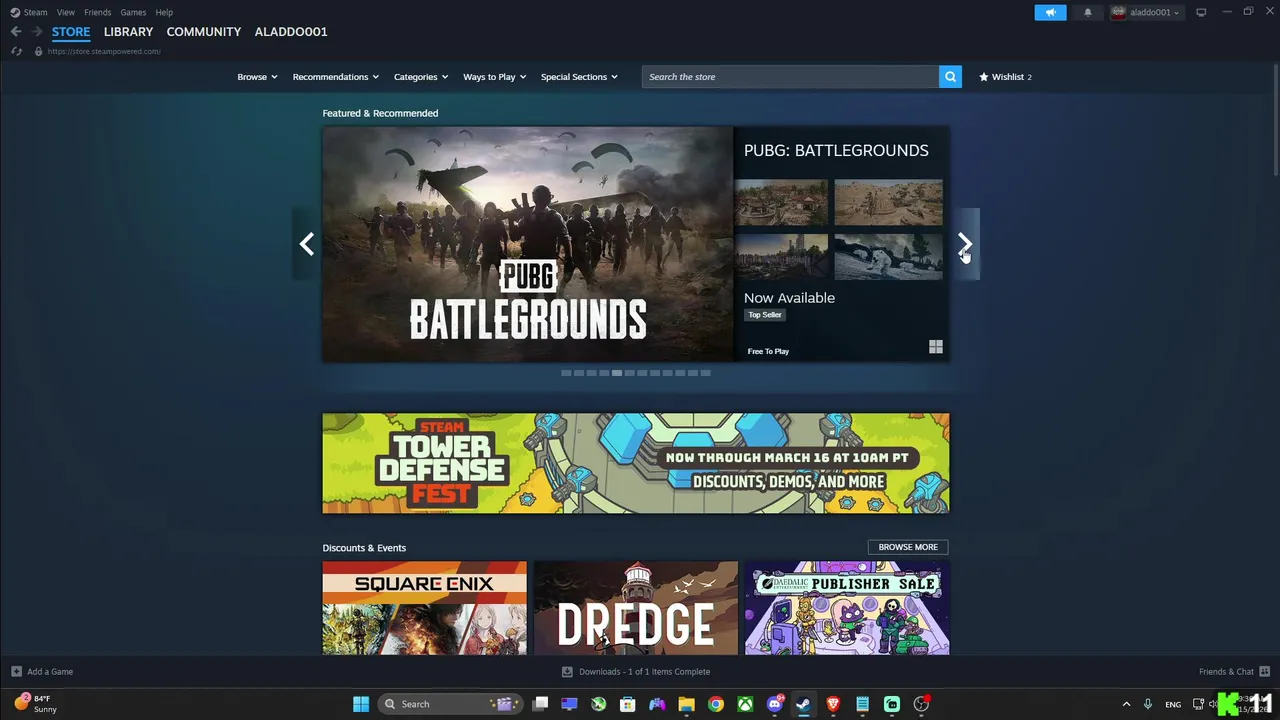Open the Xbox app from the taskbar
Viewport: 1280px width, 720px height.
pos(745,704)
